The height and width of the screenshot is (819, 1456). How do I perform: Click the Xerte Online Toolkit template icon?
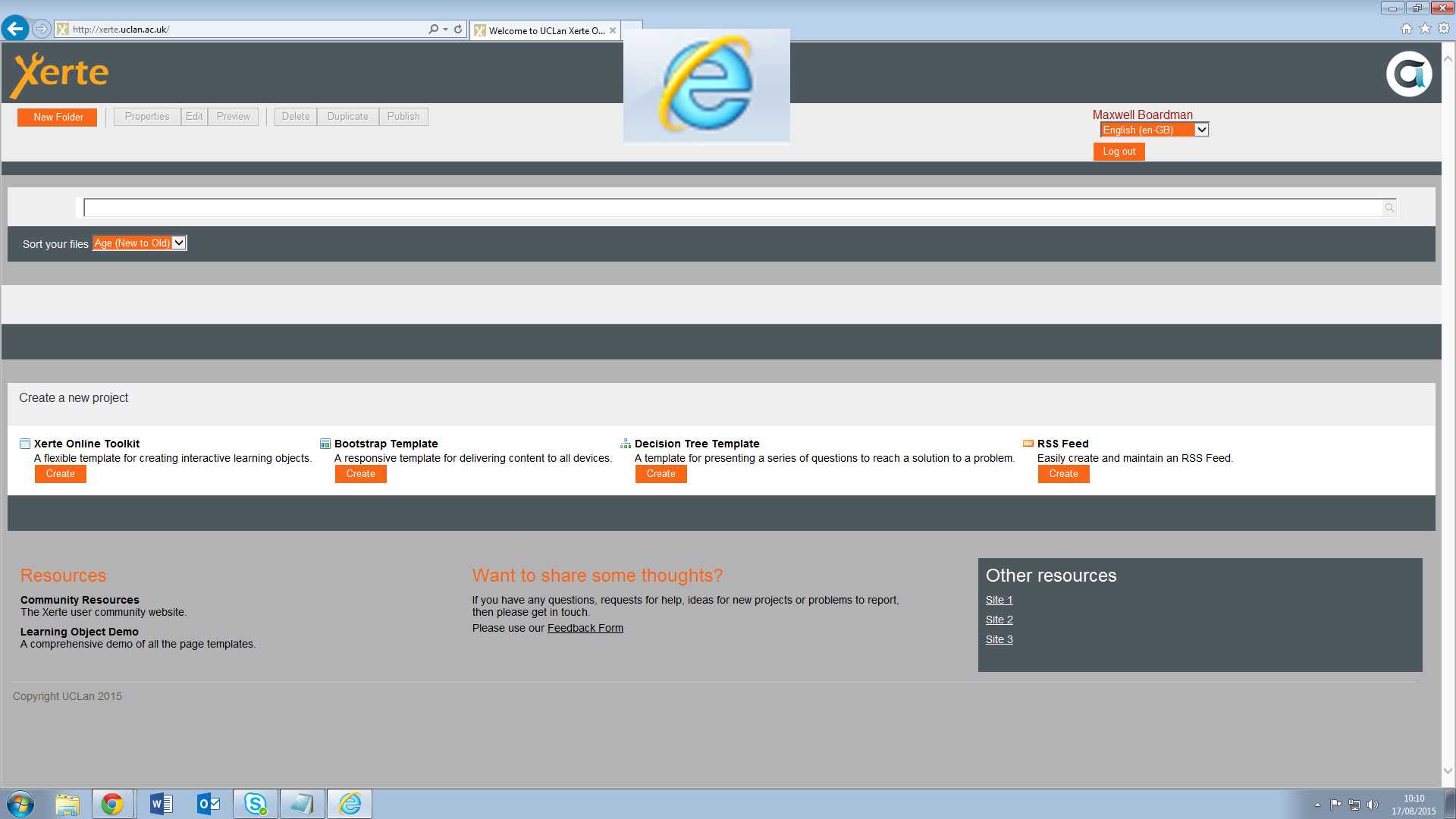pos(25,444)
